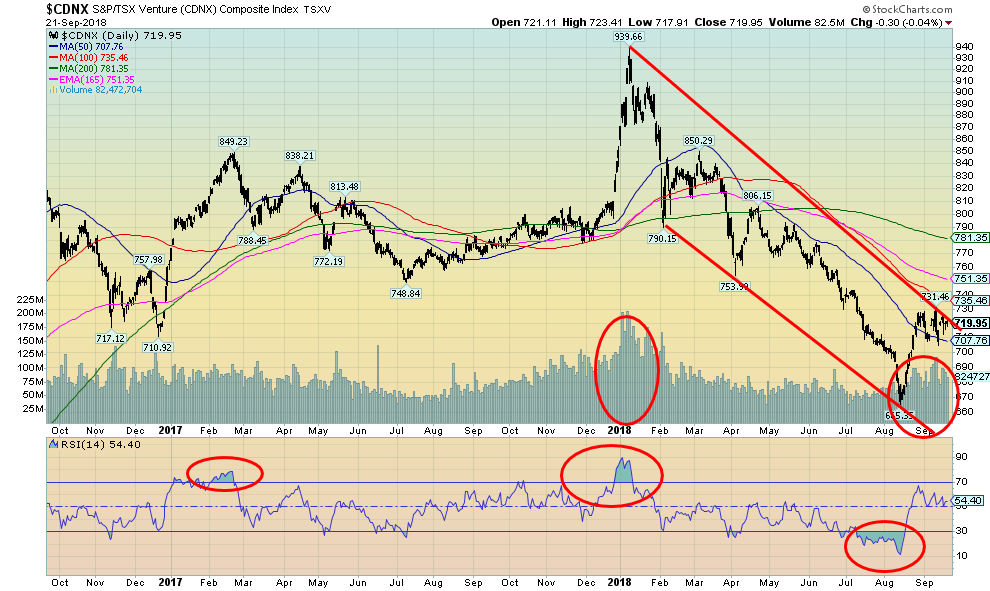Click the "813.48" price label
This screenshot has height=591, width=990.
click(344, 186)
